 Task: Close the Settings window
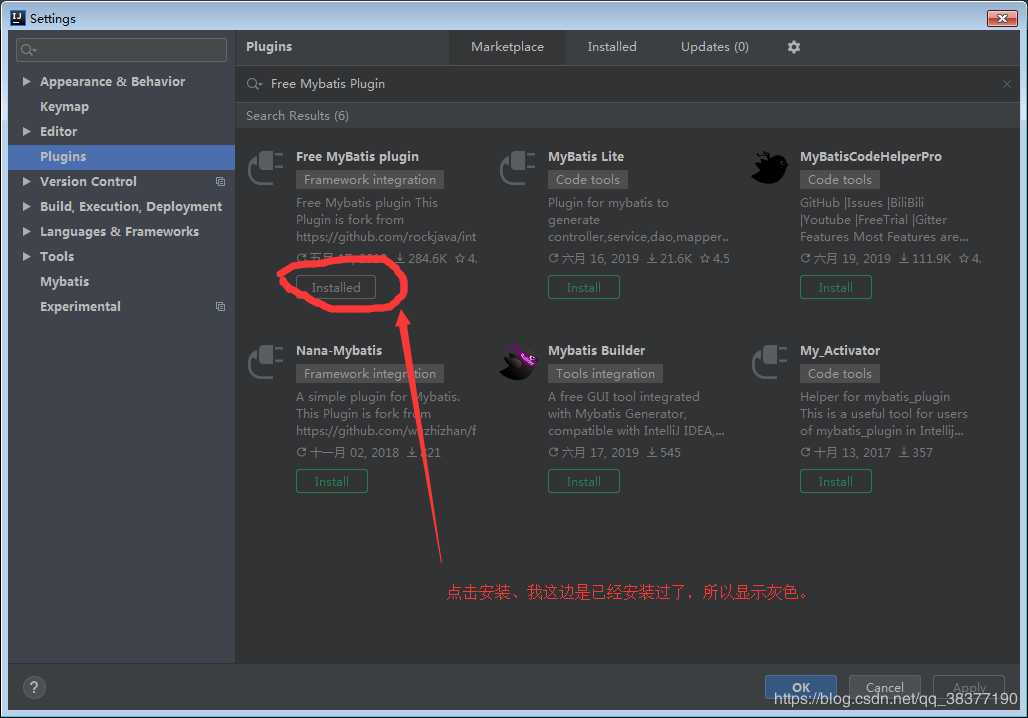pyautogui.click(x=1002, y=18)
